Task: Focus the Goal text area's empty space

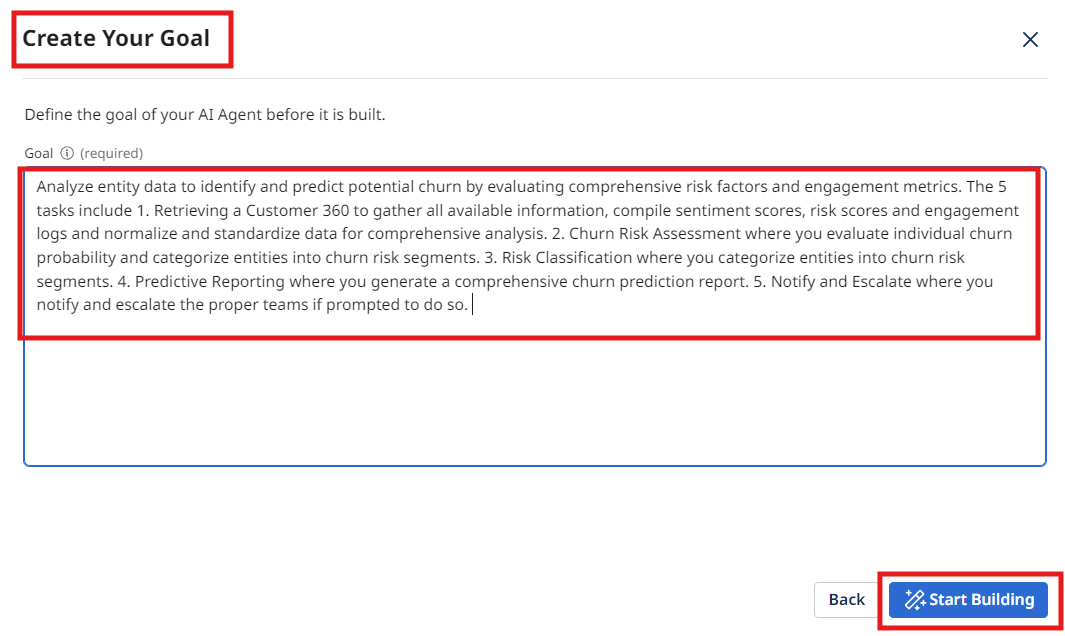Action: (x=534, y=400)
